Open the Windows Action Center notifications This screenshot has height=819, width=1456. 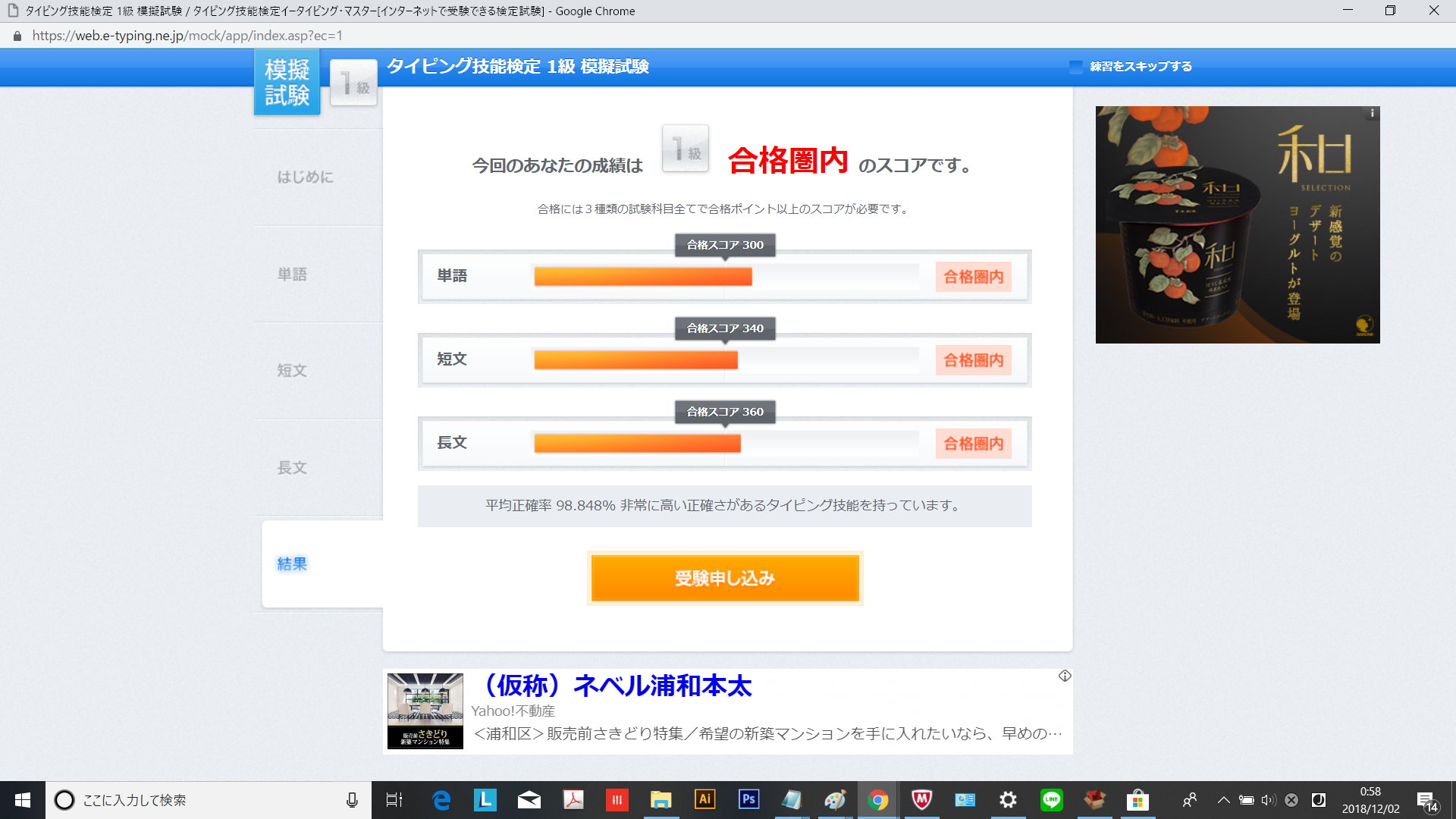coord(1426,801)
